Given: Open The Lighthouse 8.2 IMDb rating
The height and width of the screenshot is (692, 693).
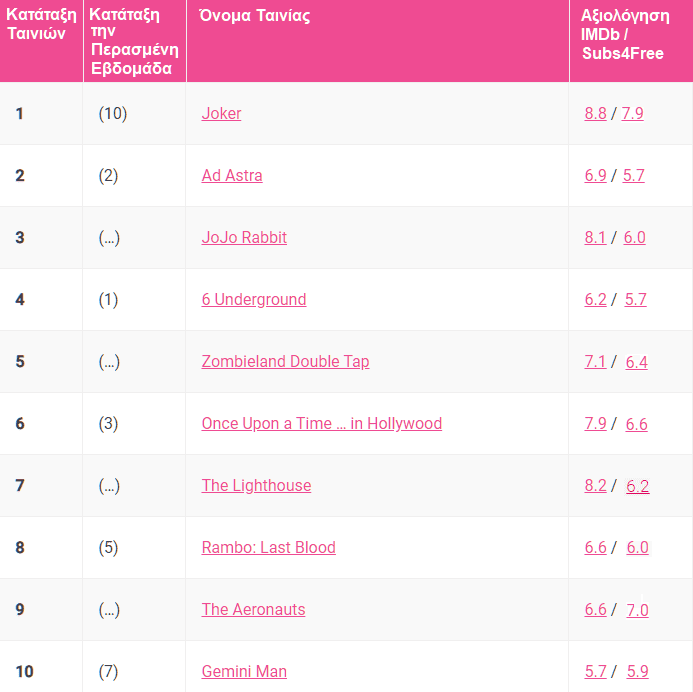Looking at the screenshot, I should click(595, 485).
